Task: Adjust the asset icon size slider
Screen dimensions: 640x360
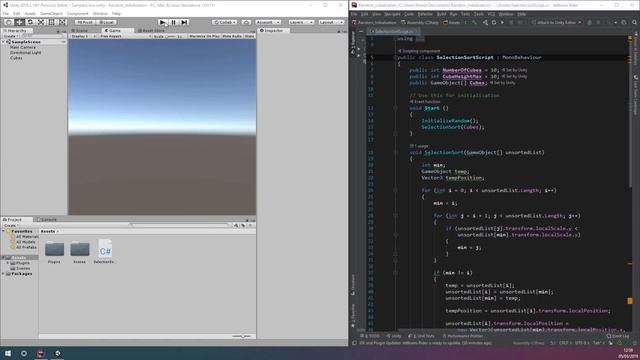Action: (x=242, y=336)
